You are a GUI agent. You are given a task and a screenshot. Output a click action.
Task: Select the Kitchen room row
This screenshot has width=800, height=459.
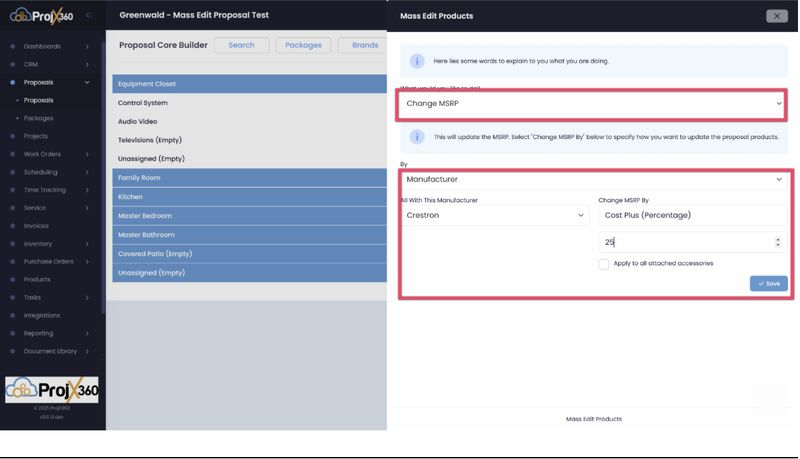tap(249, 197)
